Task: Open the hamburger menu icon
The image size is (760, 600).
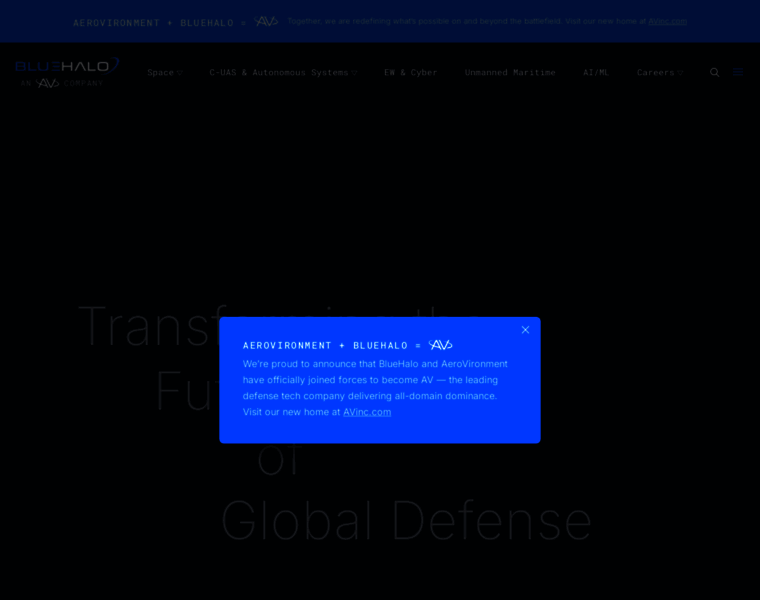Action: tap(738, 72)
